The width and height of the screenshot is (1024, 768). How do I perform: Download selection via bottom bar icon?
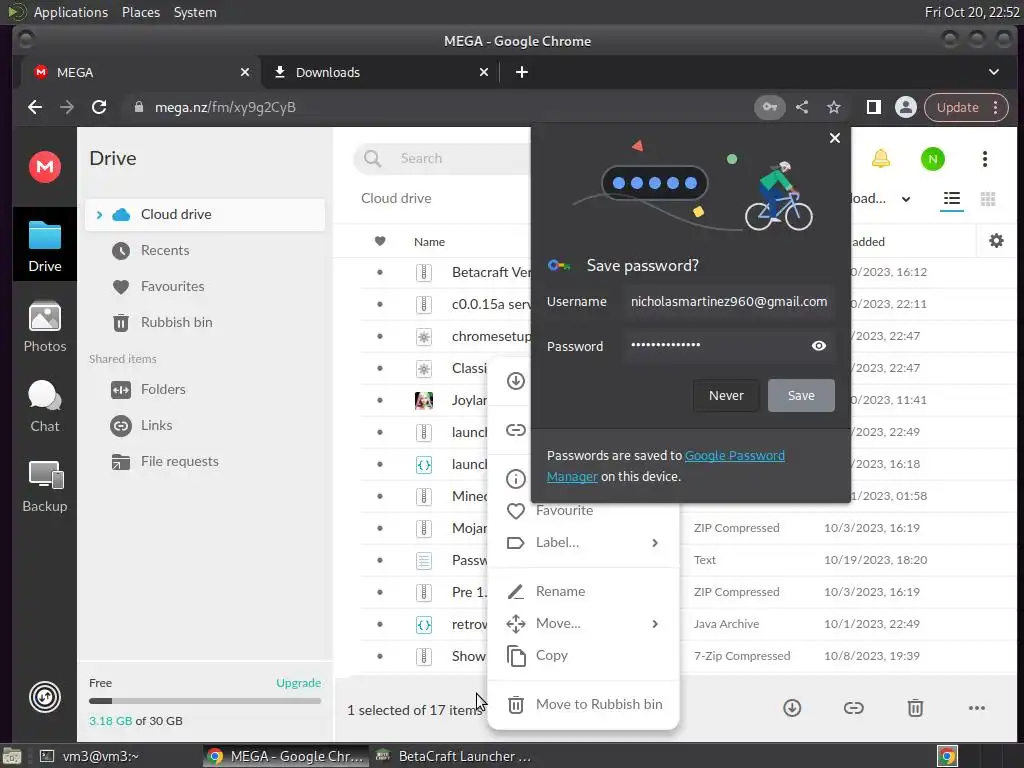point(792,707)
